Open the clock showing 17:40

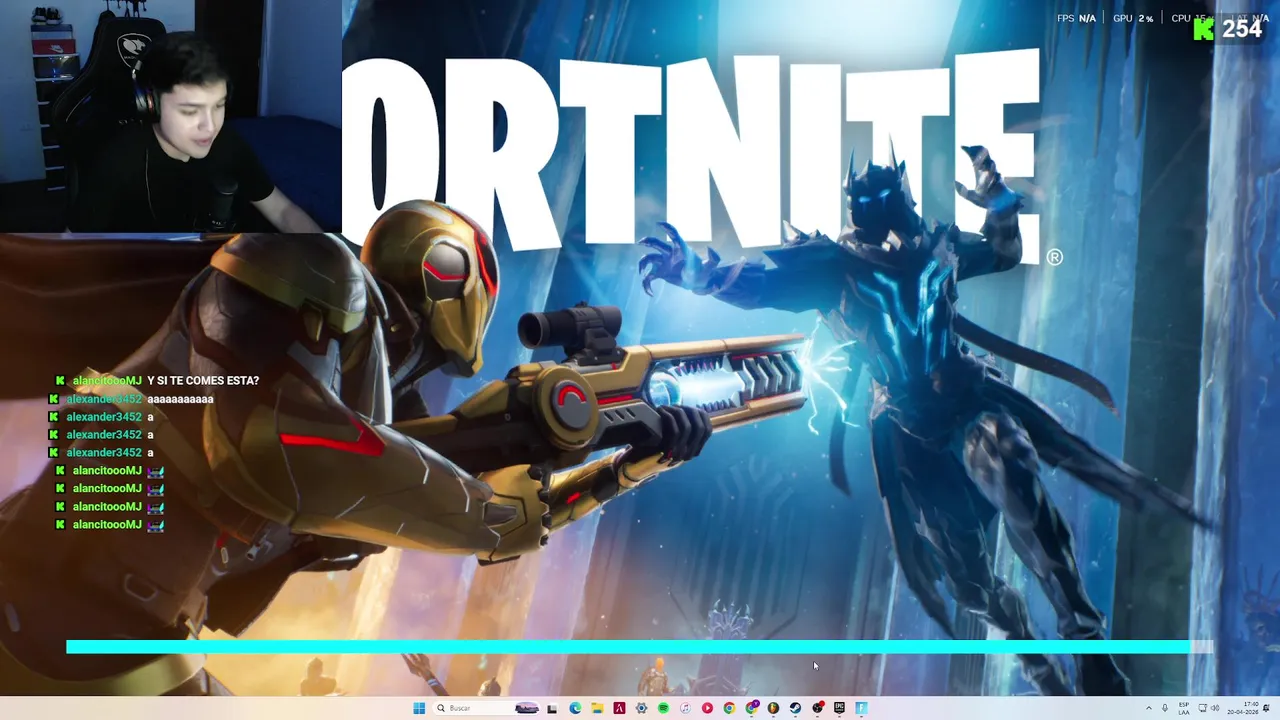[x=1243, y=708]
